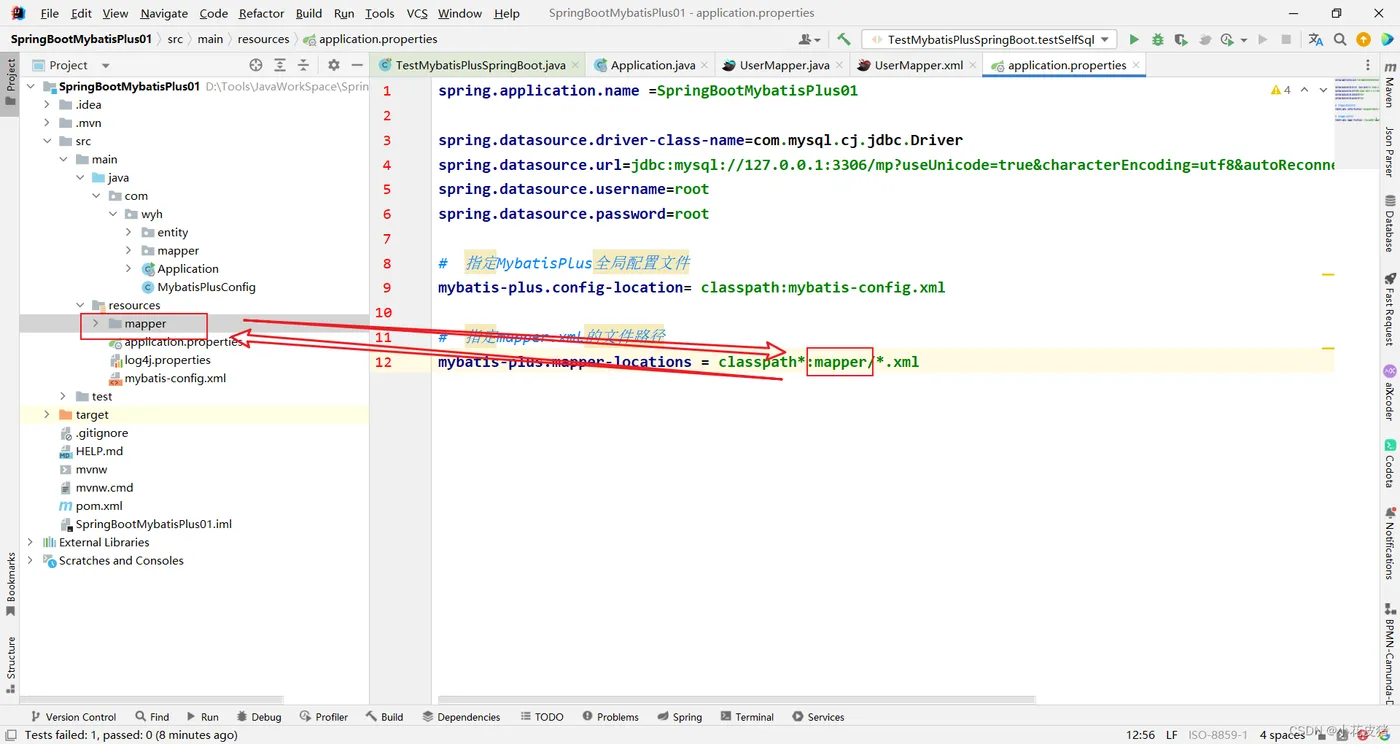Open profiler run options dropdown arrow
The height and width of the screenshot is (744, 1400).
(x=1244, y=41)
